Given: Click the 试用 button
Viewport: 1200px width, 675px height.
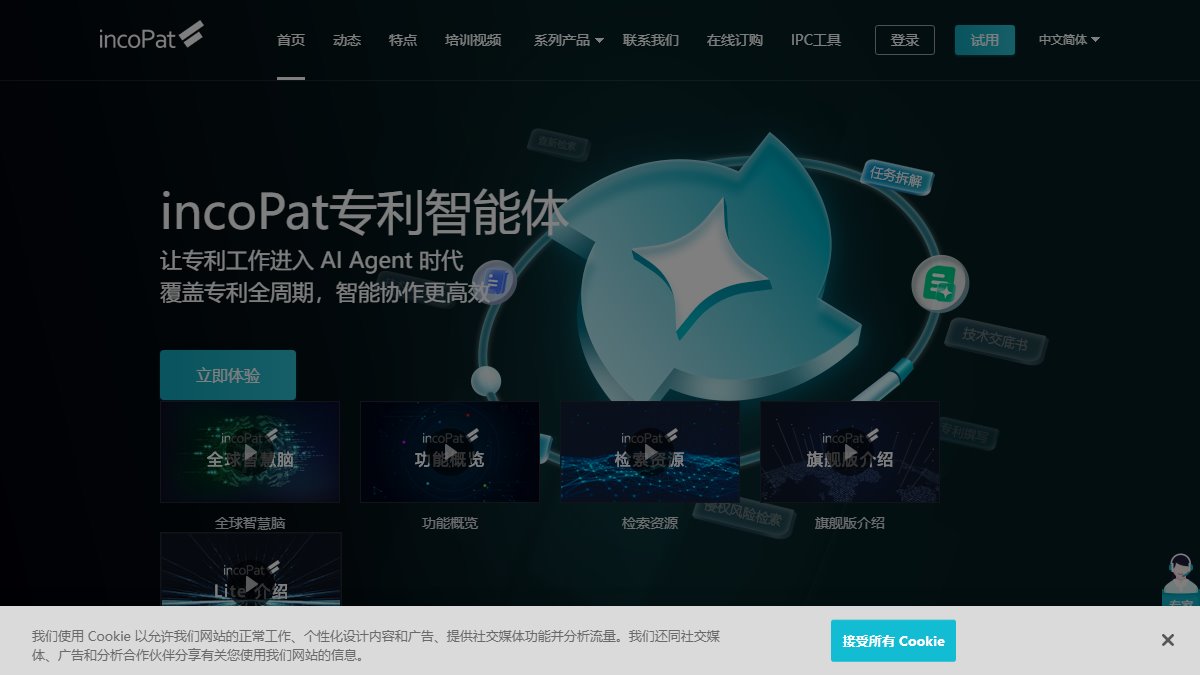Looking at the screenshot, I should point(985,40).
